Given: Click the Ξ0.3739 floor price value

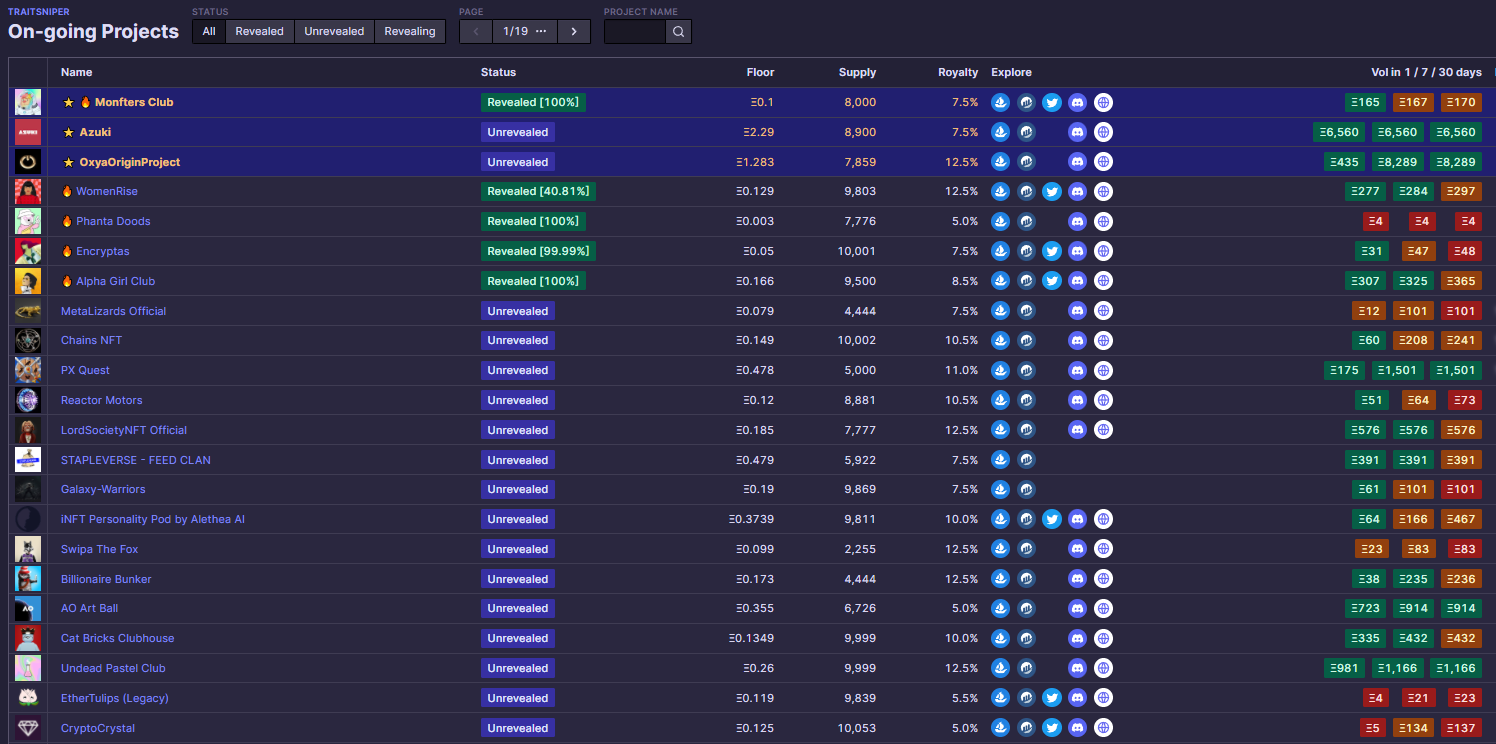Looking at the screenshot, I should pyautogui.click(x=752, y=519).
